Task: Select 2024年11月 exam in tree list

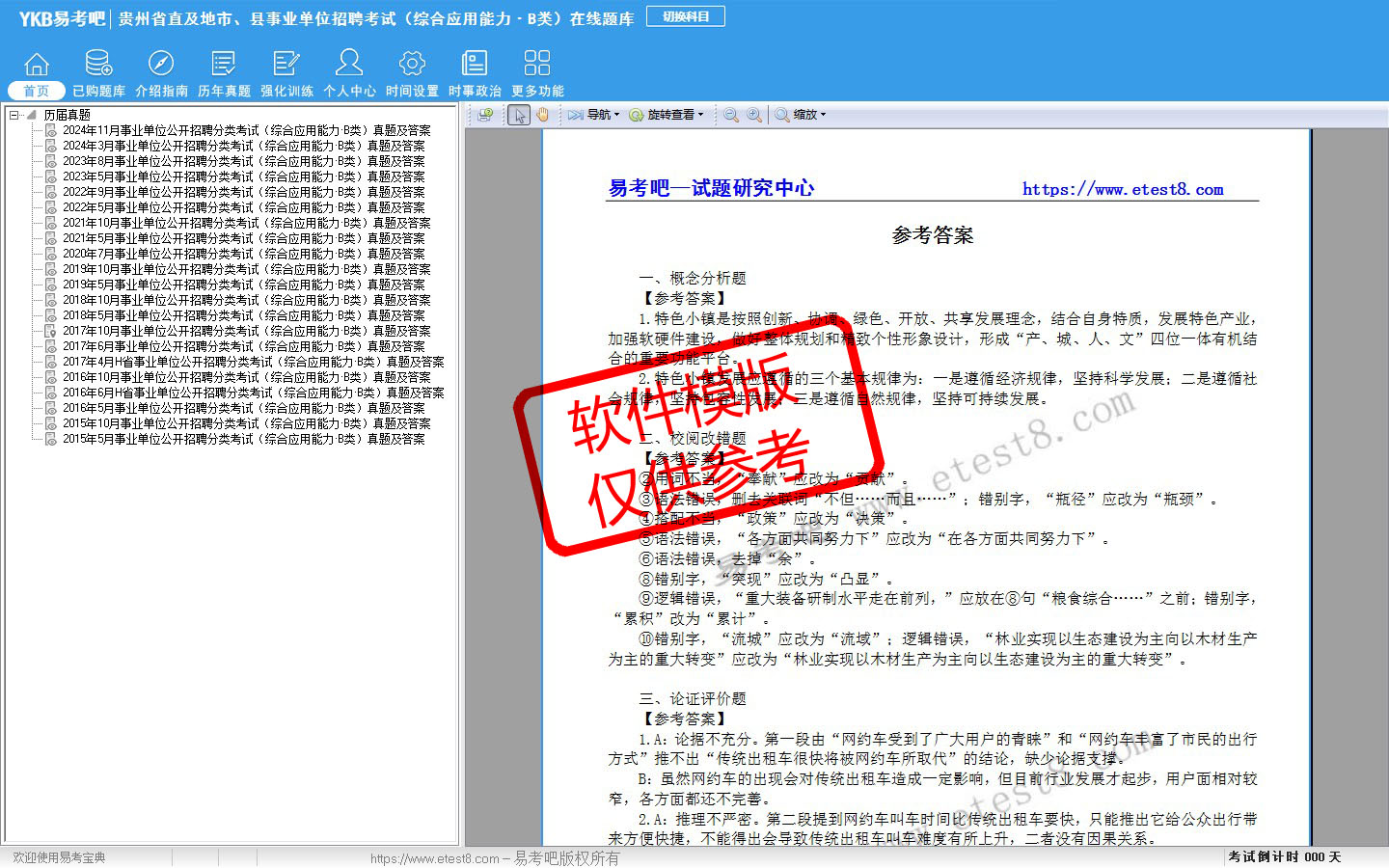Action: click(x=246, y=130)
